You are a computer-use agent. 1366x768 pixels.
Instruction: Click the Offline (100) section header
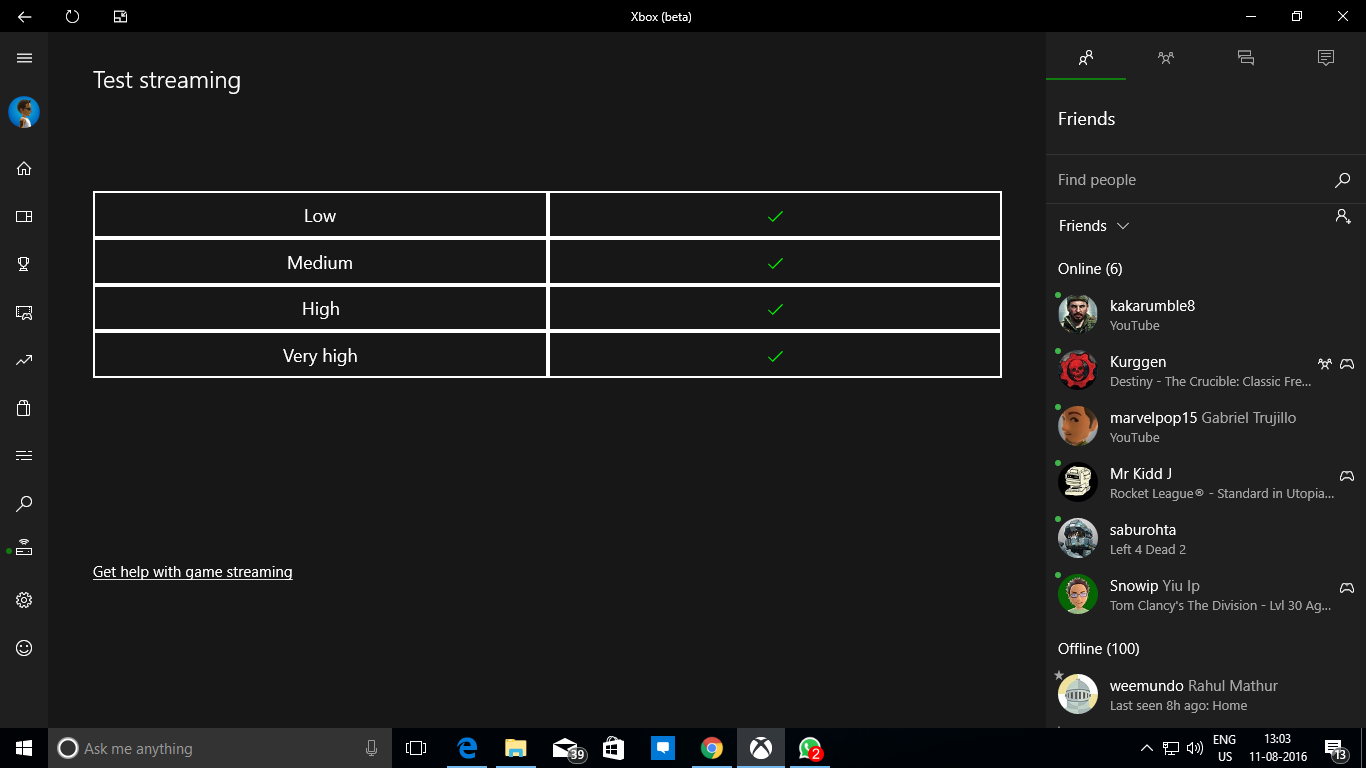(x=1098, y=649)
